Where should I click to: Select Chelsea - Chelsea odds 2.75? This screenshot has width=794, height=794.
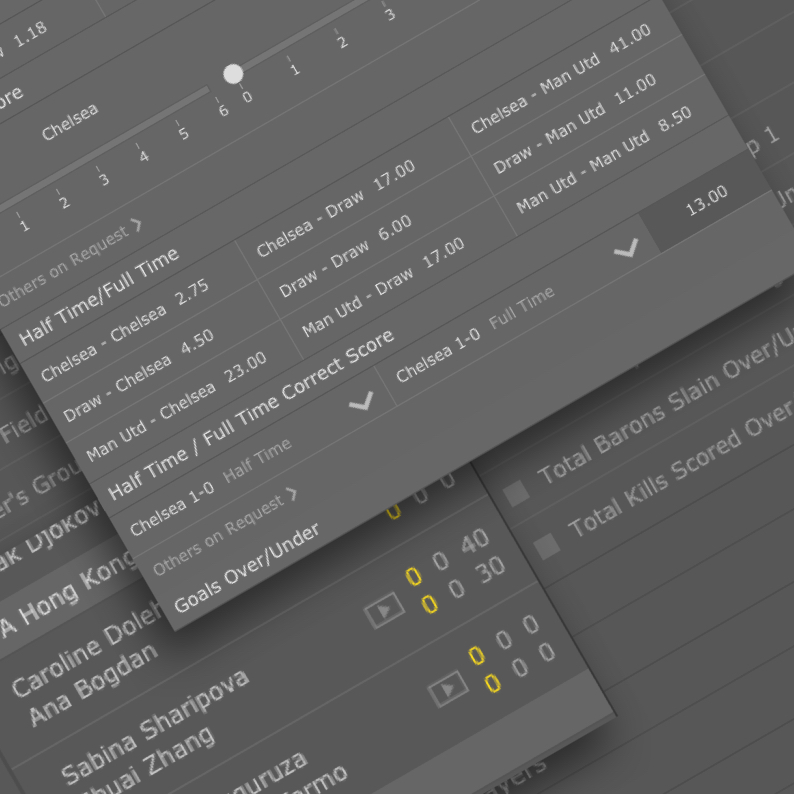tap(125, 330)
